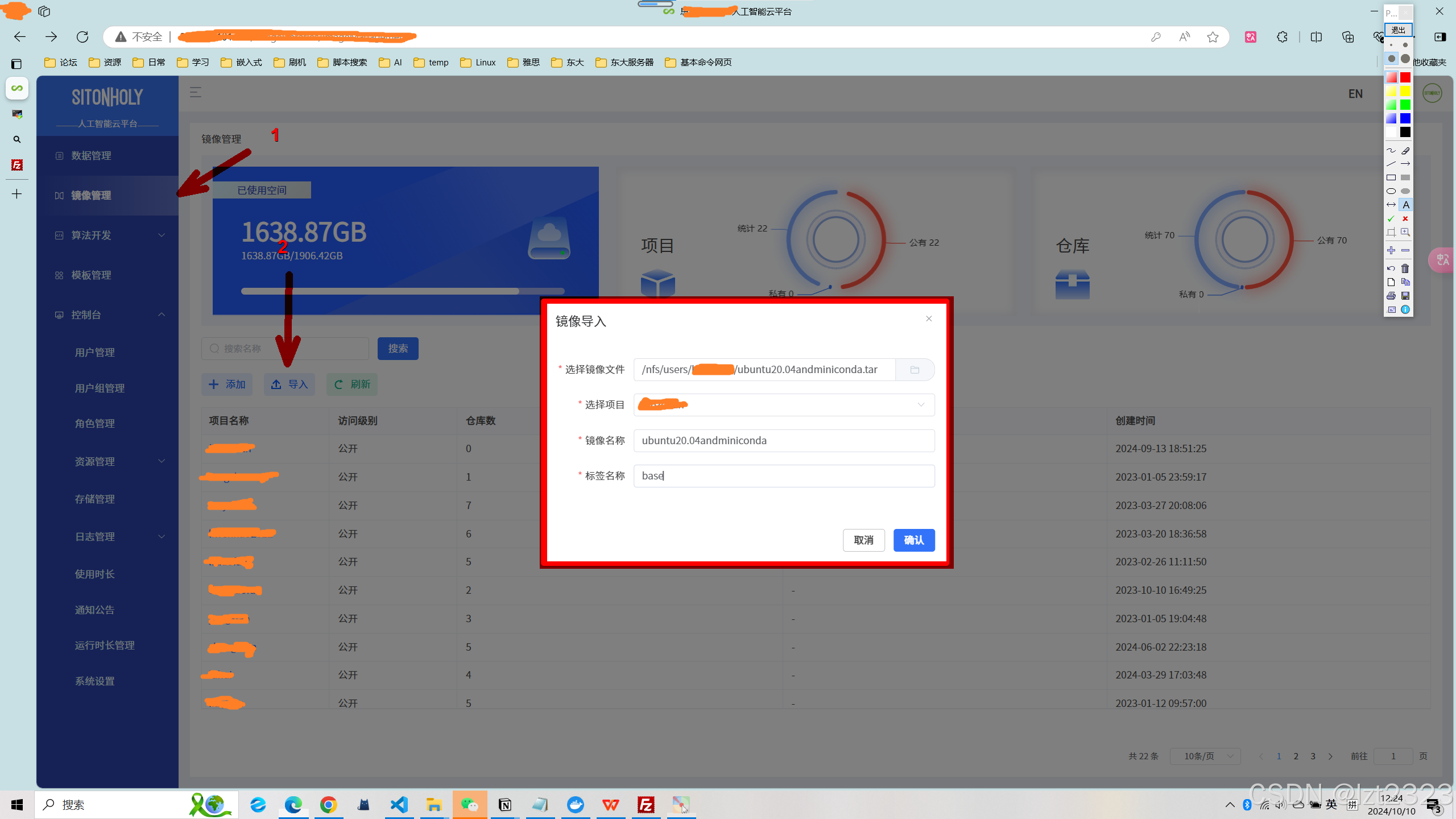Image resolution: width=1456 pixels, height=819 pixels.
Task: Select the hollow ellipse shape tool
Action: click(x=1391, y=191)
